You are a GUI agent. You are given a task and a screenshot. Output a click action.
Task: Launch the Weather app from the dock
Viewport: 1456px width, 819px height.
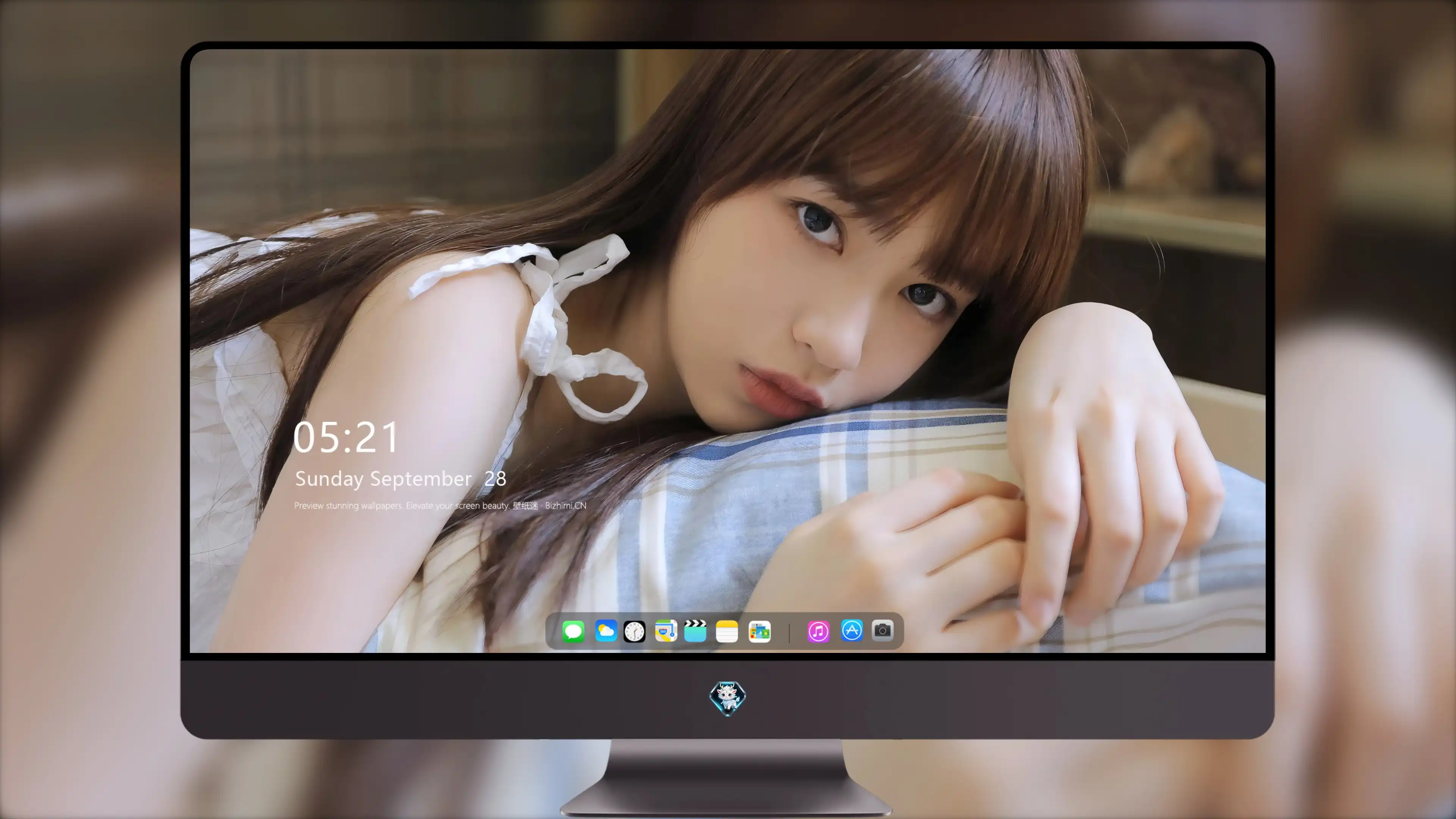(606, 631)
